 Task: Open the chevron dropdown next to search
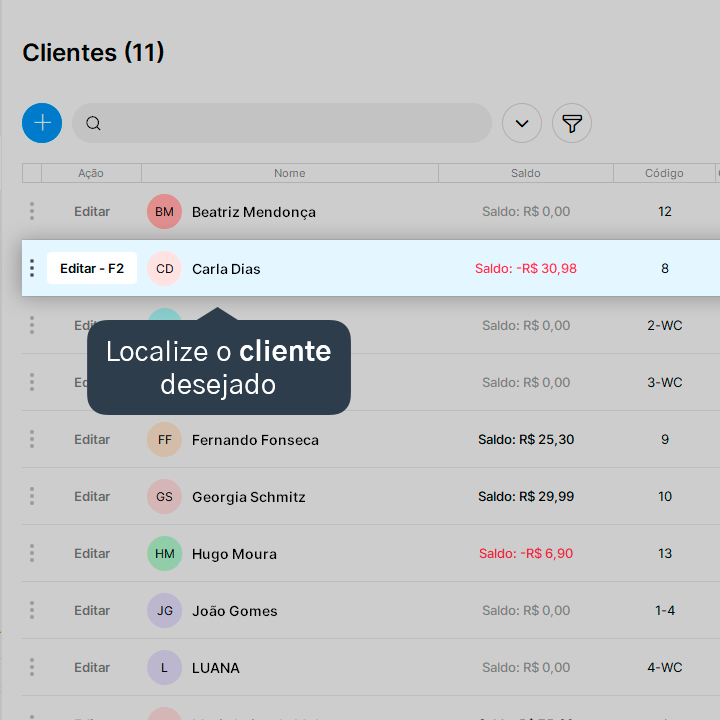(x=522, y=123)
